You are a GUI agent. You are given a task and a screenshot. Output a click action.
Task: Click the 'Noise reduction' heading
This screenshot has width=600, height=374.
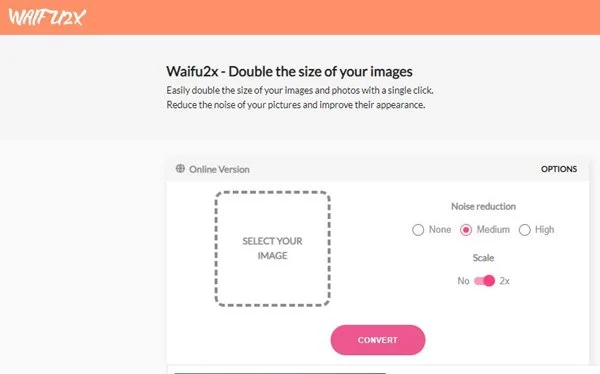click(483, 206)
